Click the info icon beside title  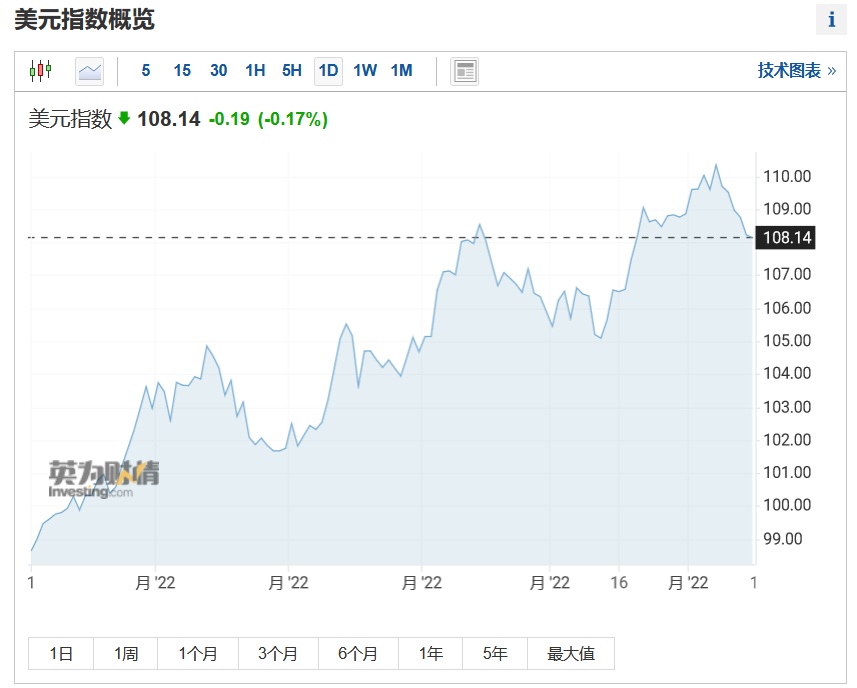pos(831,19)
